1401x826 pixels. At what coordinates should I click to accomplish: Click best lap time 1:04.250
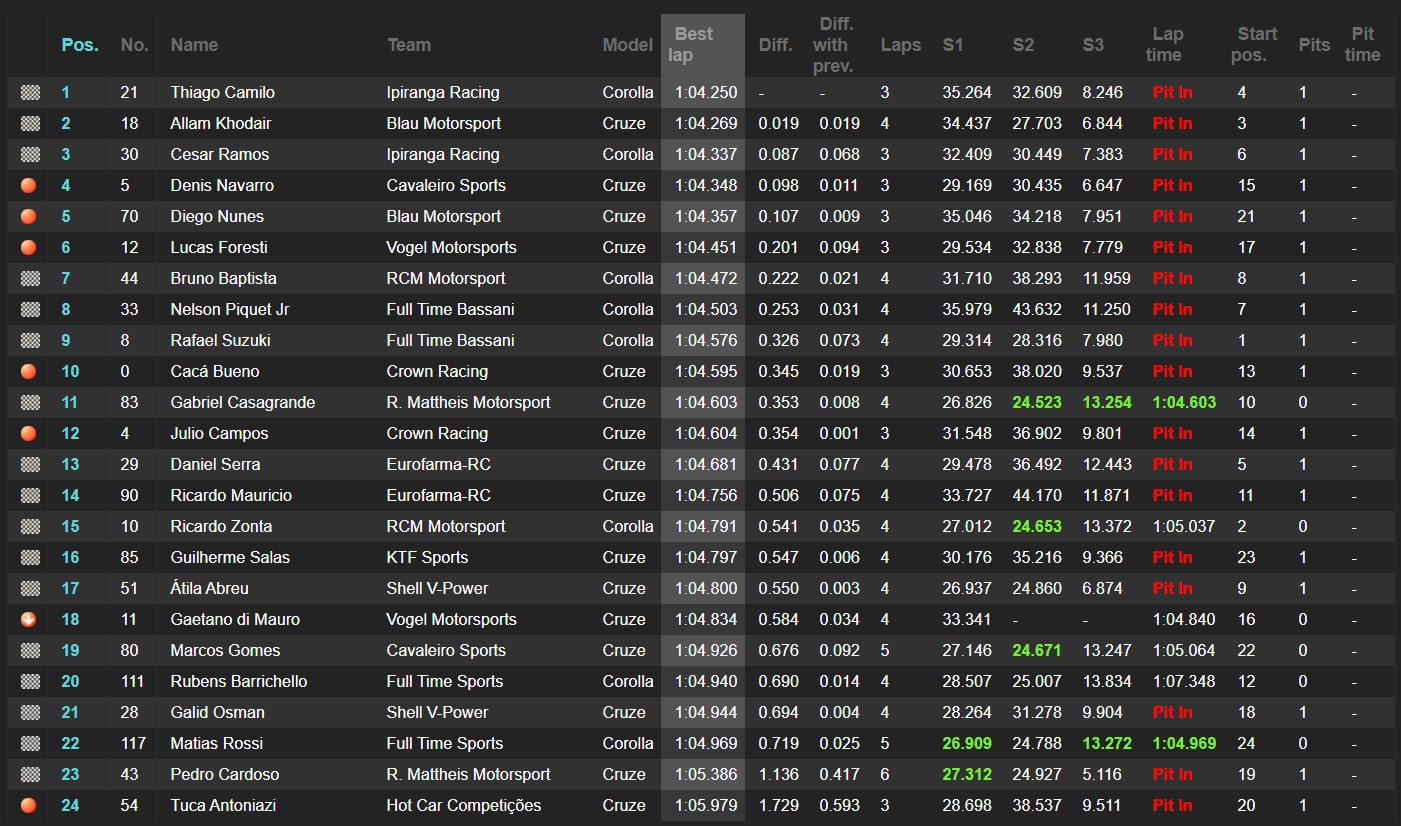(706, 92)
